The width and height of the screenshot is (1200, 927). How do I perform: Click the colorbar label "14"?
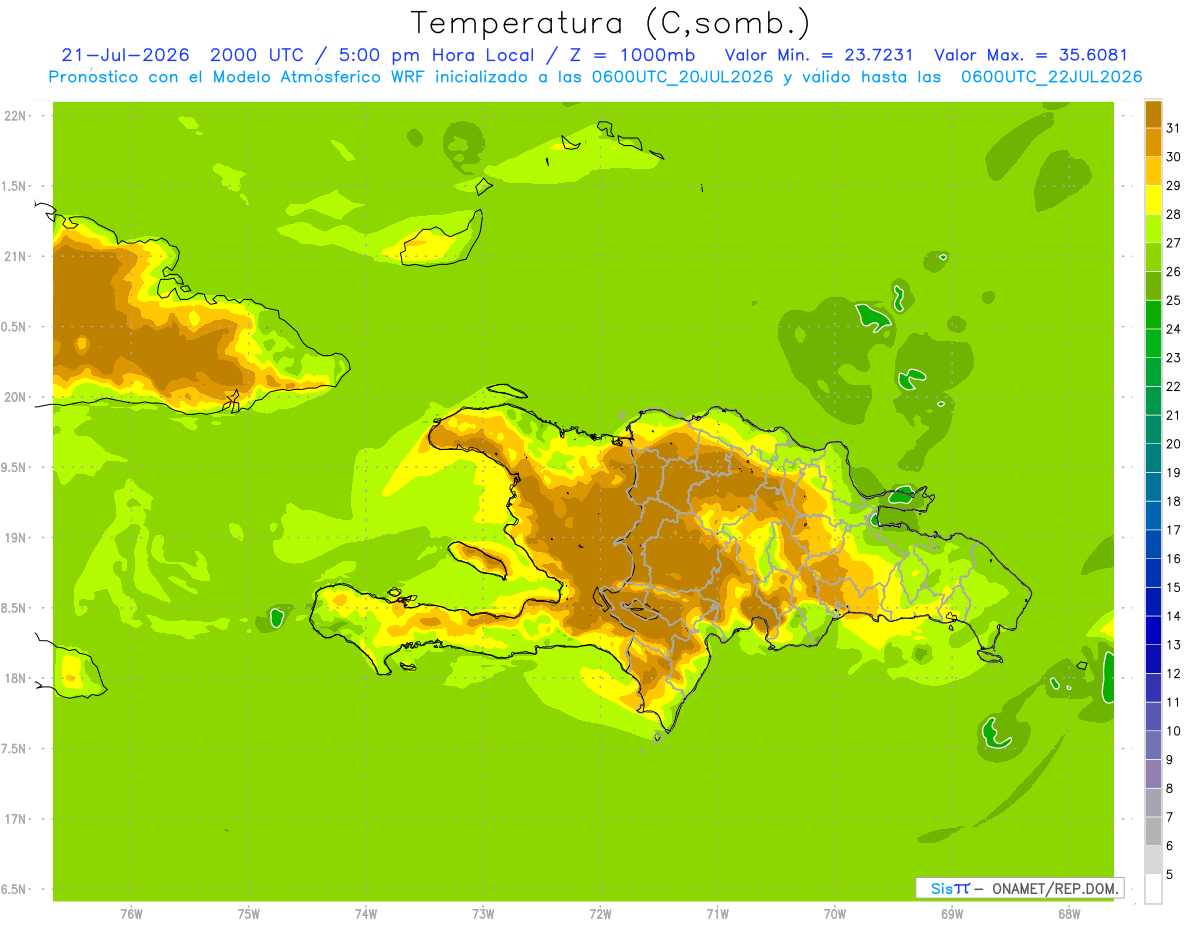(x=1173, y=616)
